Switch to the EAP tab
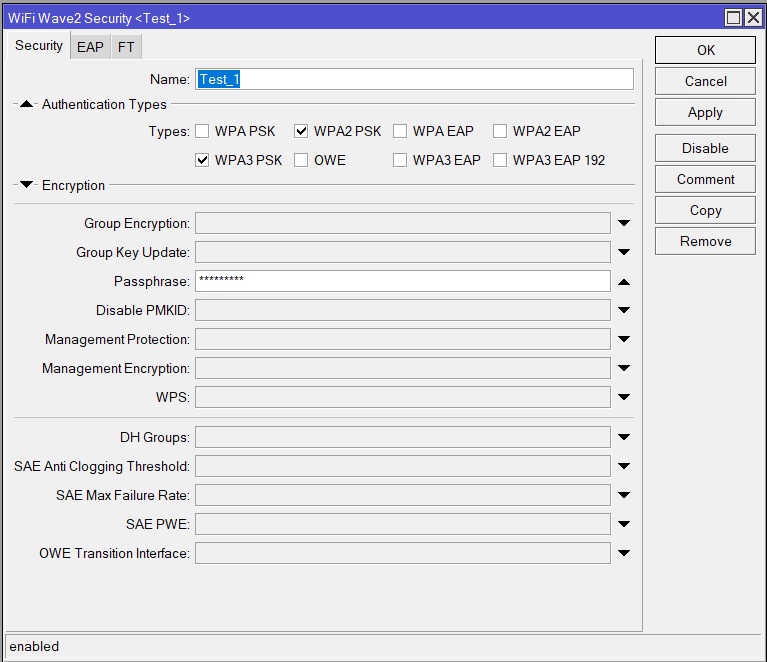 90,47
